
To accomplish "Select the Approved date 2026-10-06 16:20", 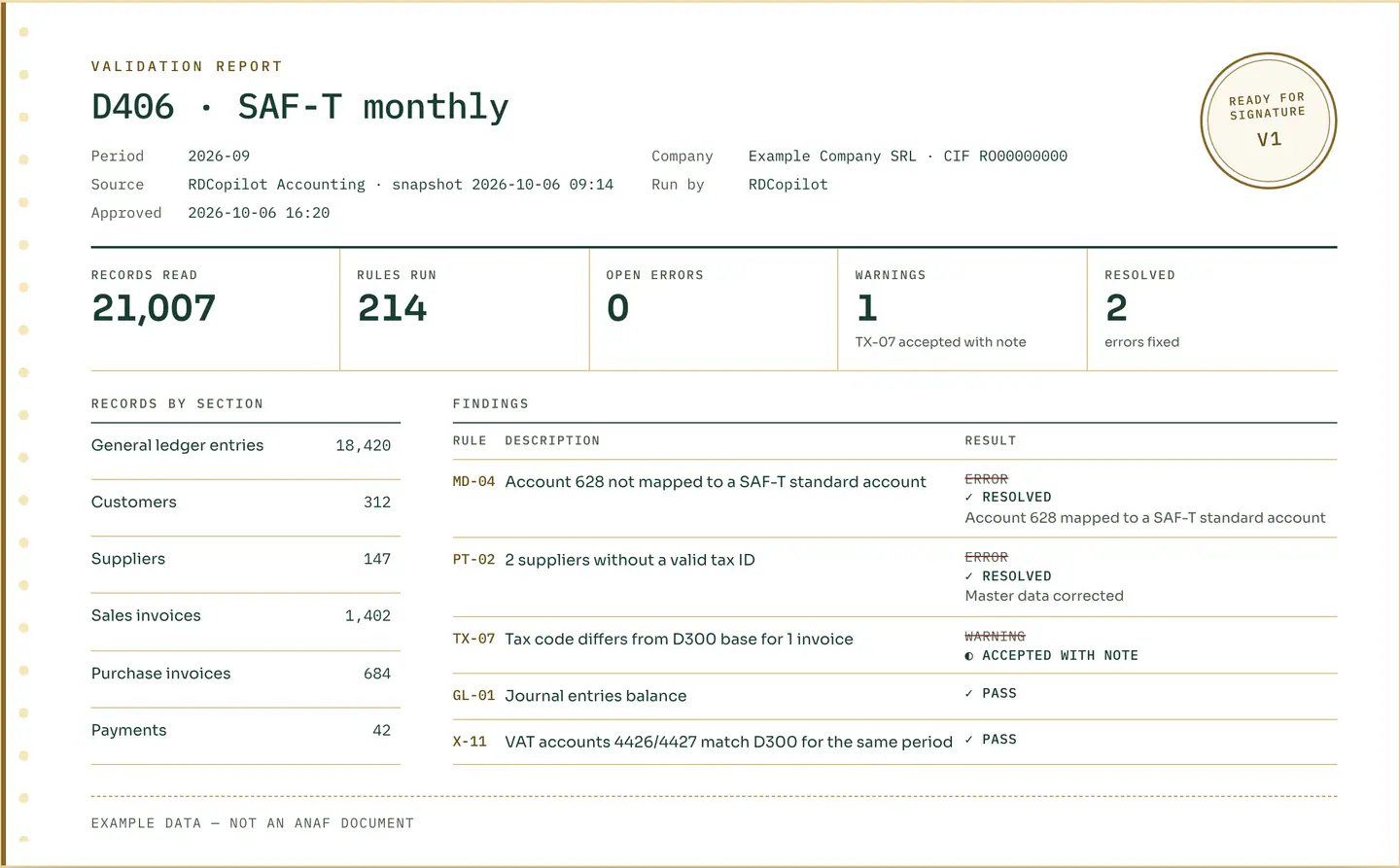I will coord(259,212).
